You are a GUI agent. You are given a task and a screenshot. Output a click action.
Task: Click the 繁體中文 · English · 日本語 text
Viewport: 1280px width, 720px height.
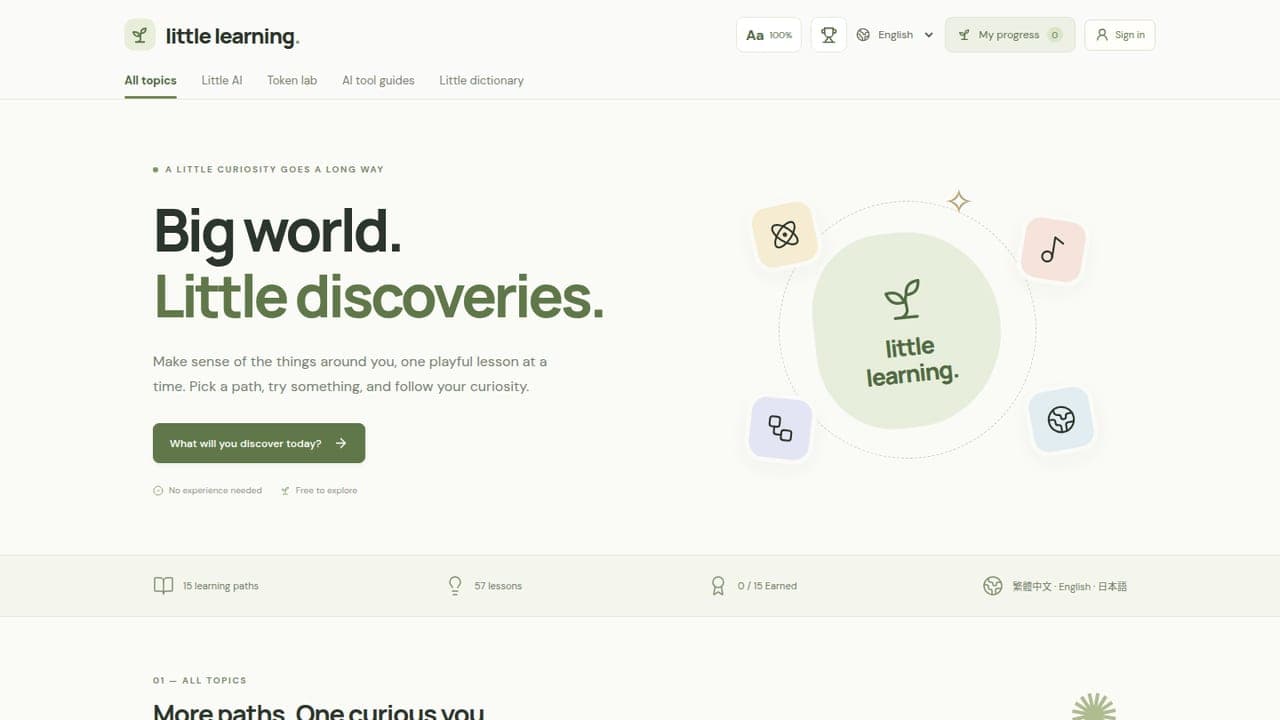tap(1069, 586)
